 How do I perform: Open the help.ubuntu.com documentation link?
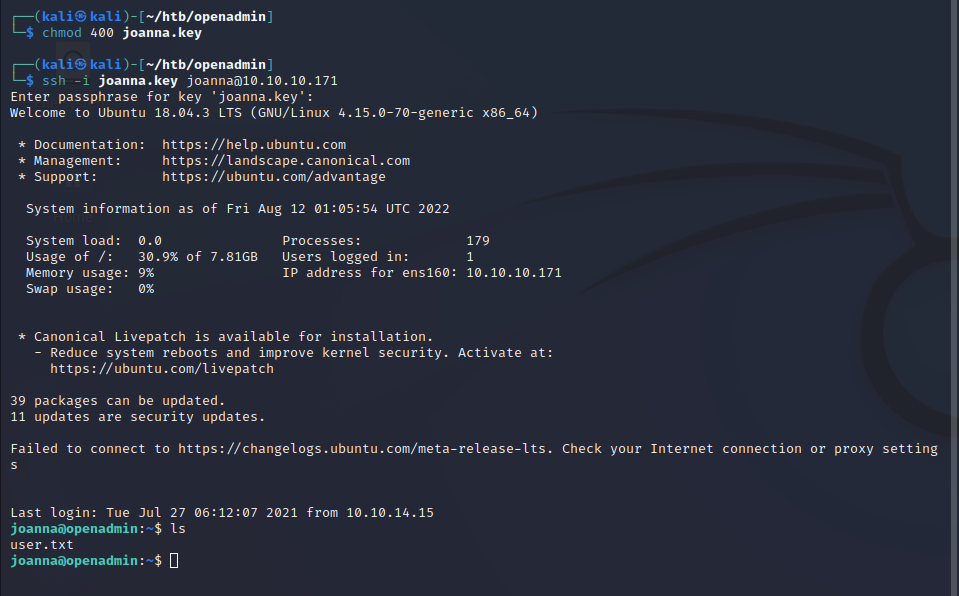254,145
